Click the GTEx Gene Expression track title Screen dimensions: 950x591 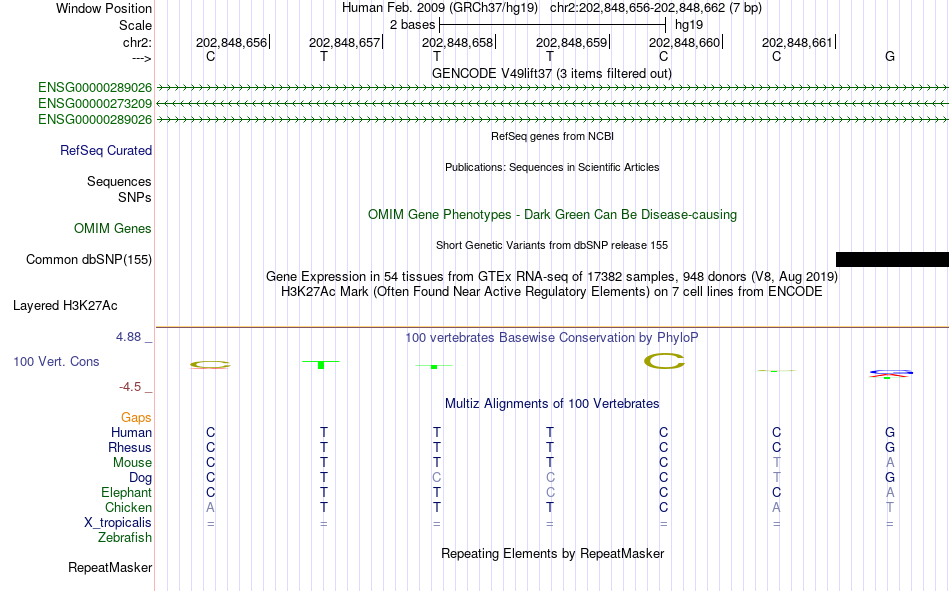552,276
